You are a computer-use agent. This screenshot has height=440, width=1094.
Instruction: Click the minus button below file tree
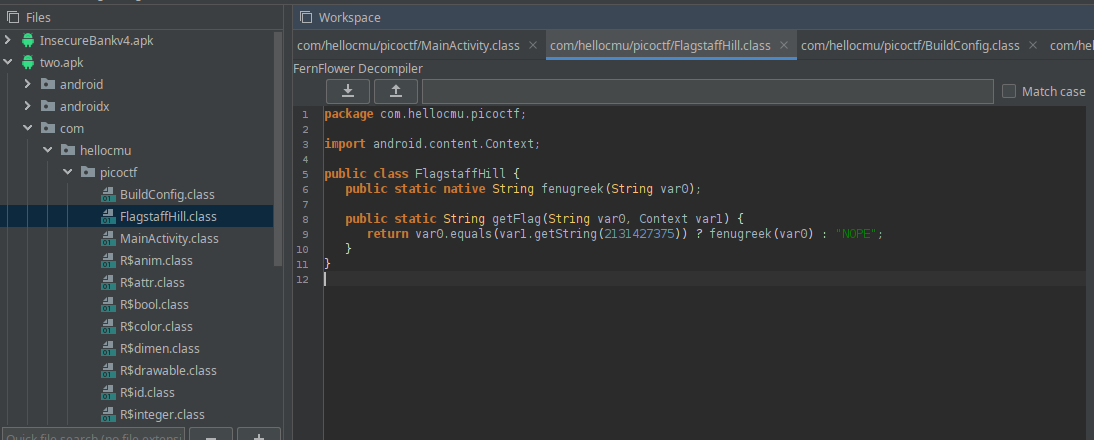pos(211,434)
